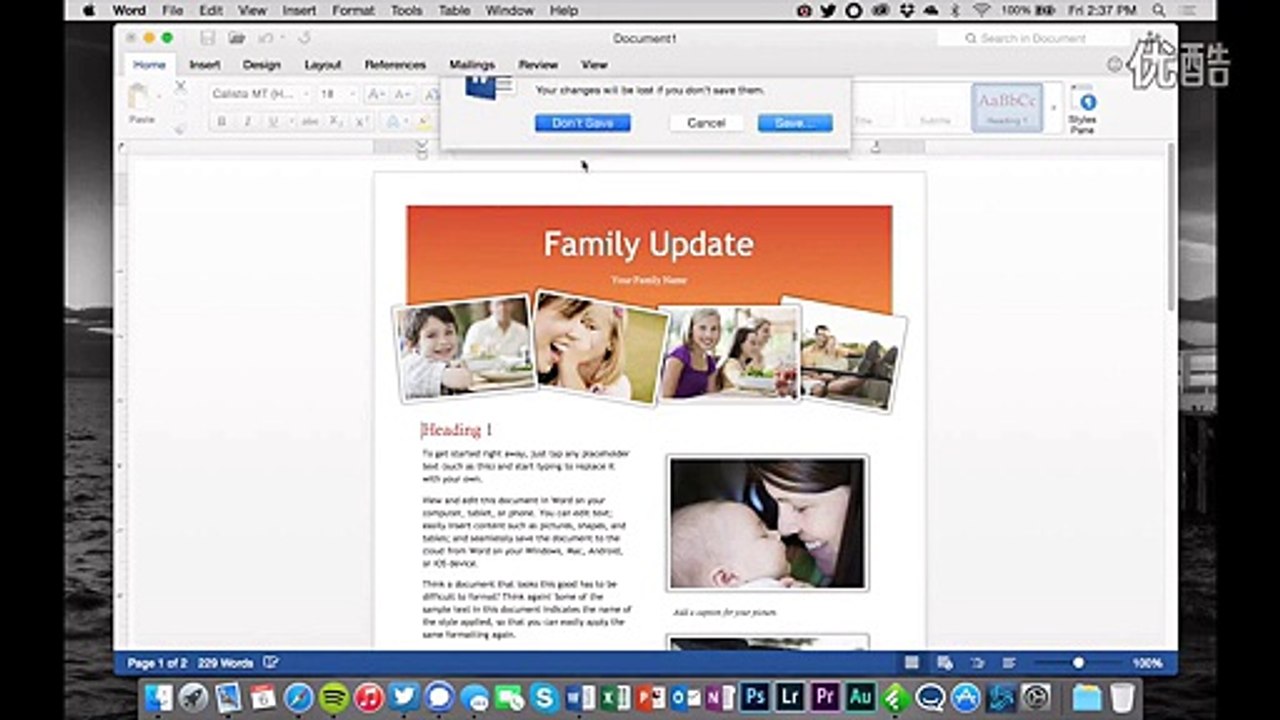The height and width of the screenshot is (720, 1280).
Task: Switch to Print Layout view icon
Action: pyautogui.click(x=912, y=663)
